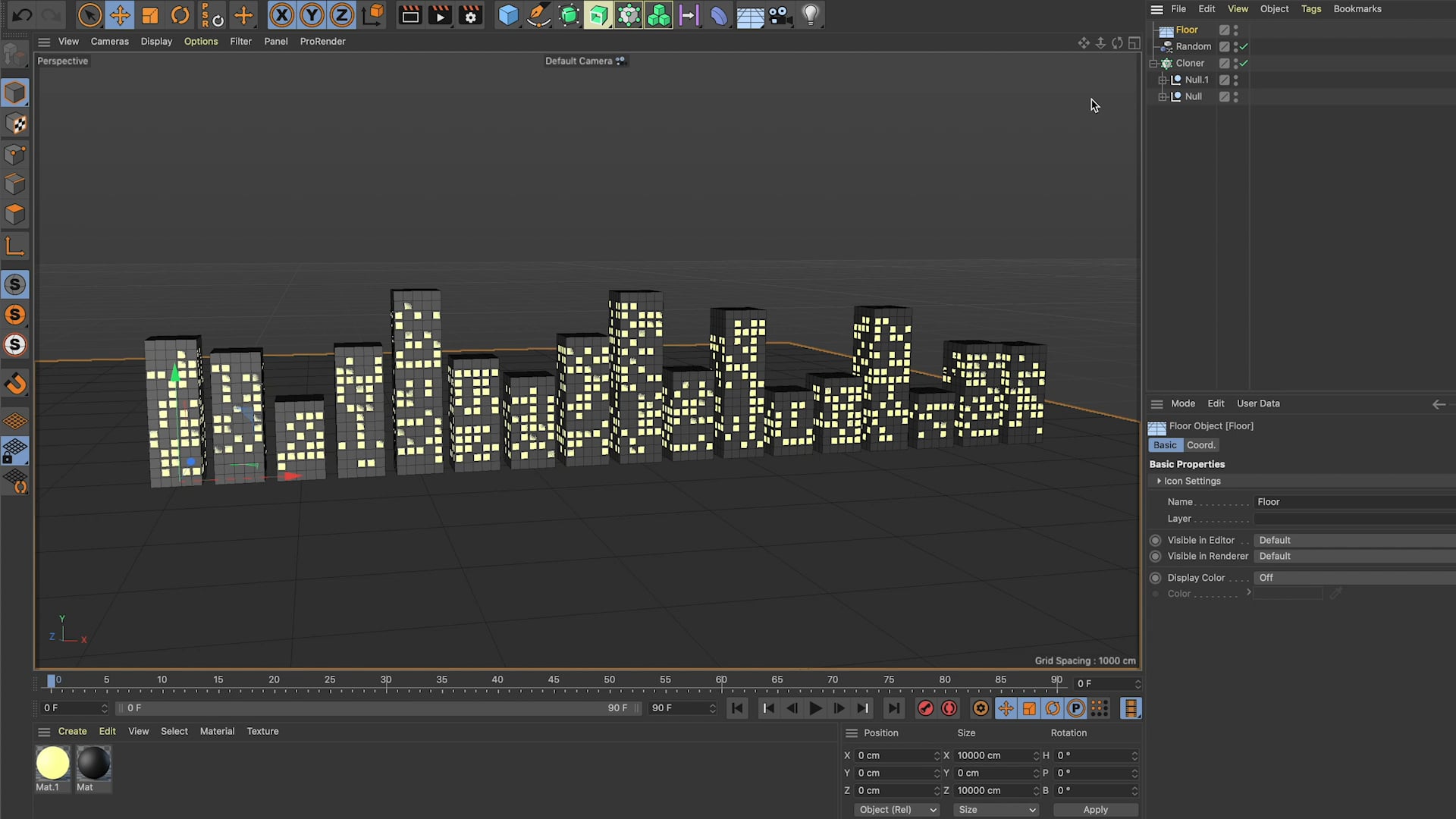Select the Scale tool
This screenshot has width=1456, height=819.
click(x=150, y=14)
